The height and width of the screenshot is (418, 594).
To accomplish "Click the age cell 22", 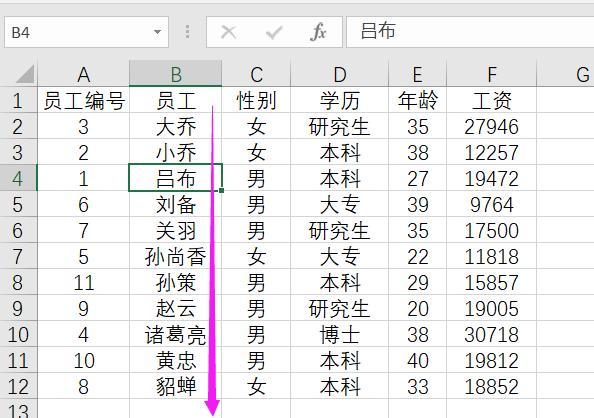I will pos(417,256).
